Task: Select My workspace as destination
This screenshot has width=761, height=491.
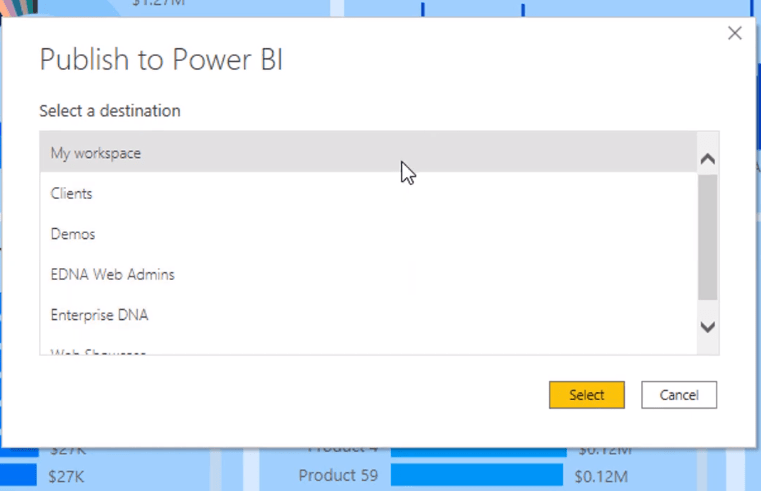Action: [x=368, y=152]
